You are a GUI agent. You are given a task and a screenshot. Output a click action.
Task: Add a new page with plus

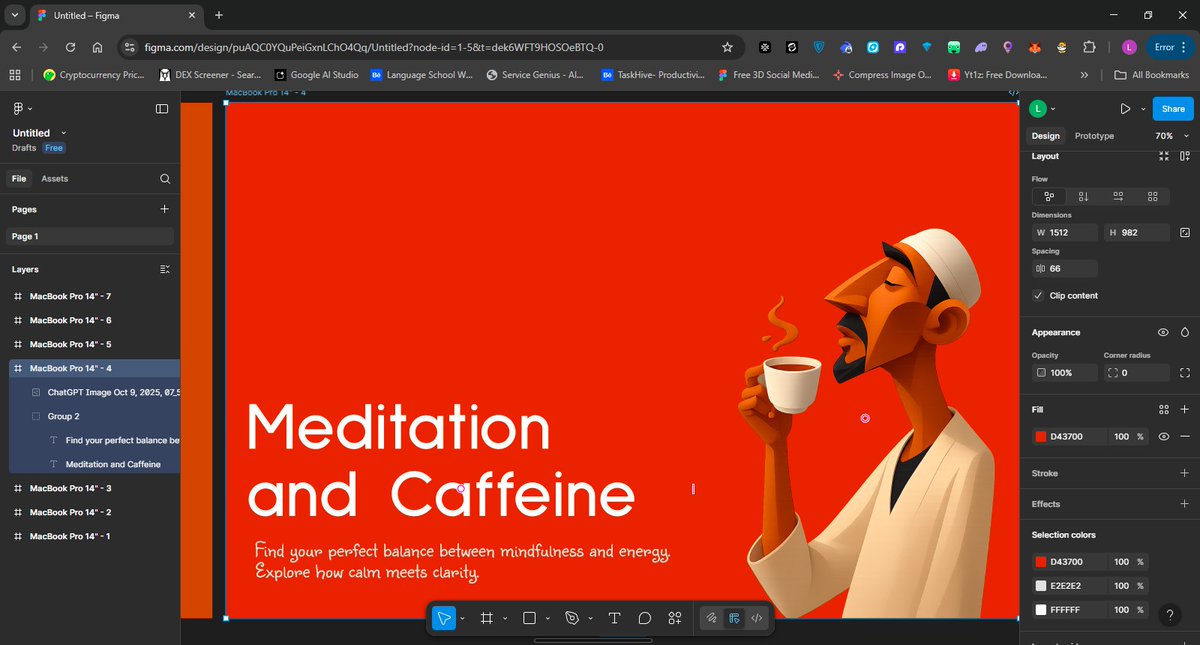coord(165,209)
